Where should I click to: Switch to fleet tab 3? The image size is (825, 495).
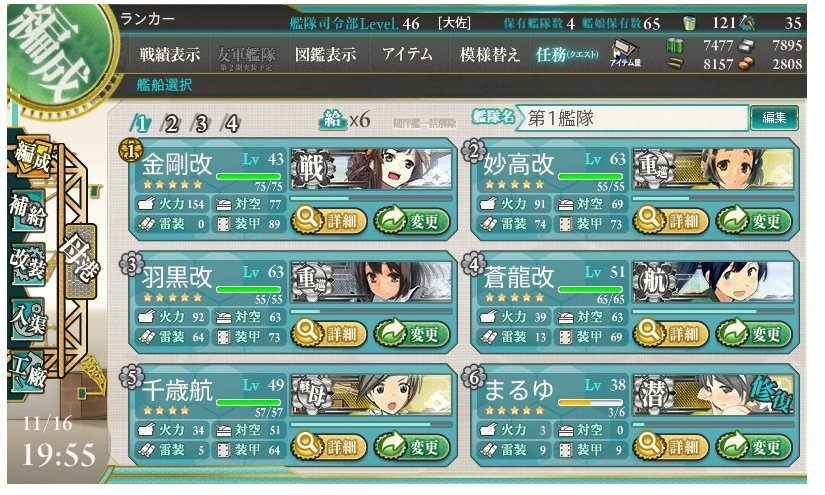point(201,124)
